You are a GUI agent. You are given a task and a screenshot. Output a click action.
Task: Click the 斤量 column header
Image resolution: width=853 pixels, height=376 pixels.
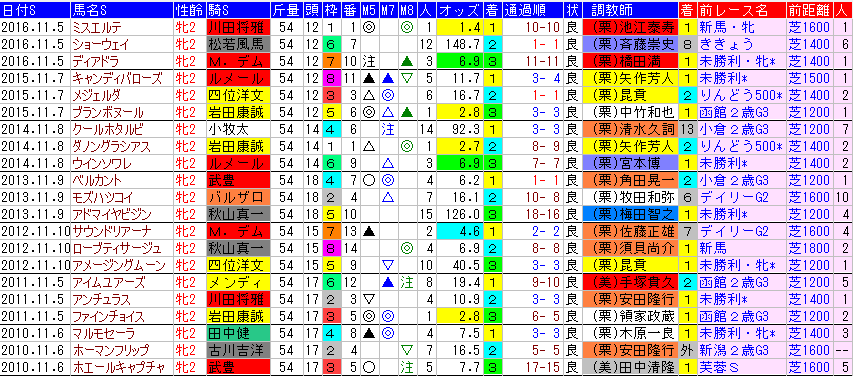point(287,9)
